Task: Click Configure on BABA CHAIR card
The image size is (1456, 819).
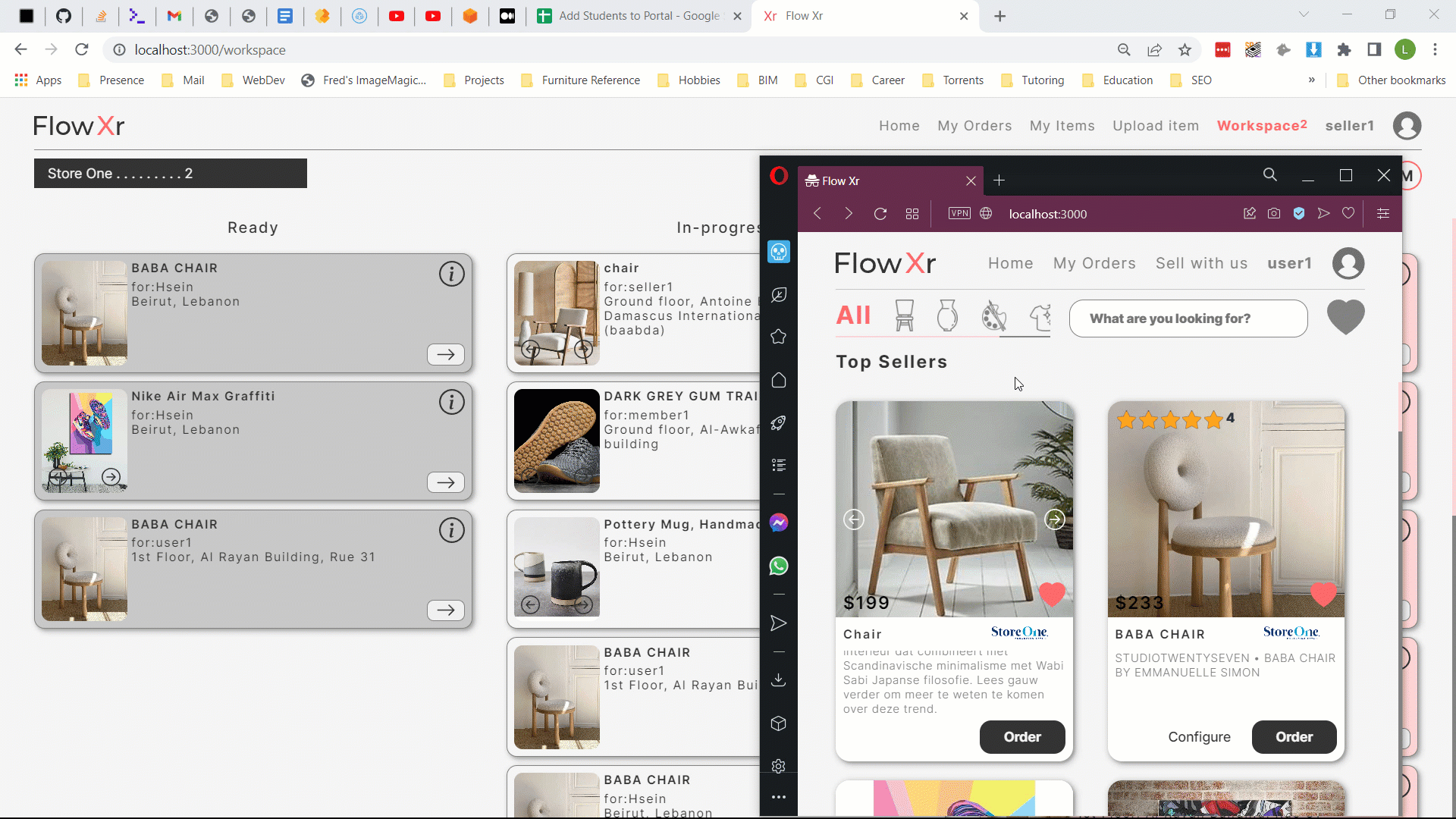Action: pos(1199,737)
